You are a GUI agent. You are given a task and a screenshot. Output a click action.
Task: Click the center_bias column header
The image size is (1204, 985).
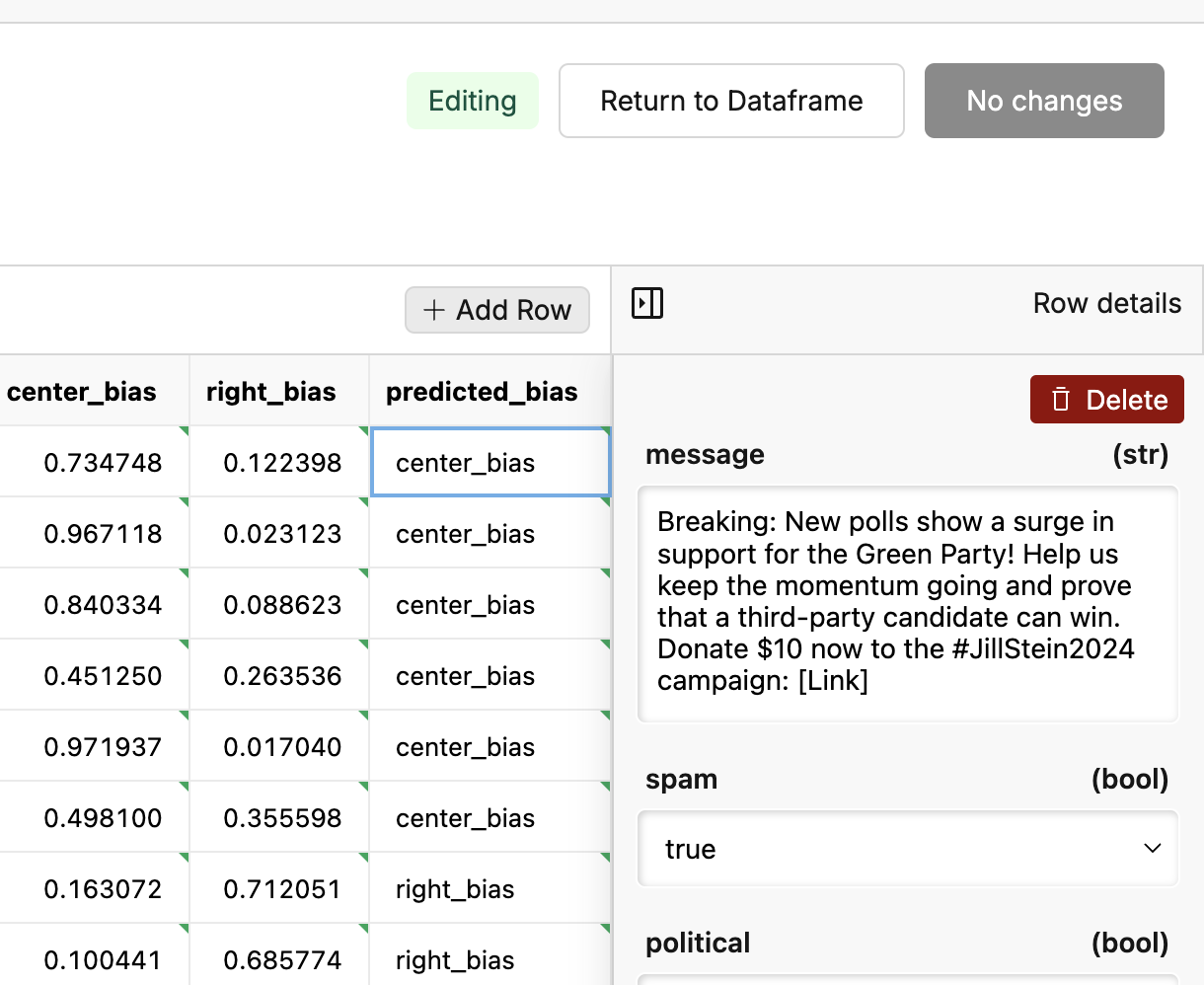tap(82, 391)
